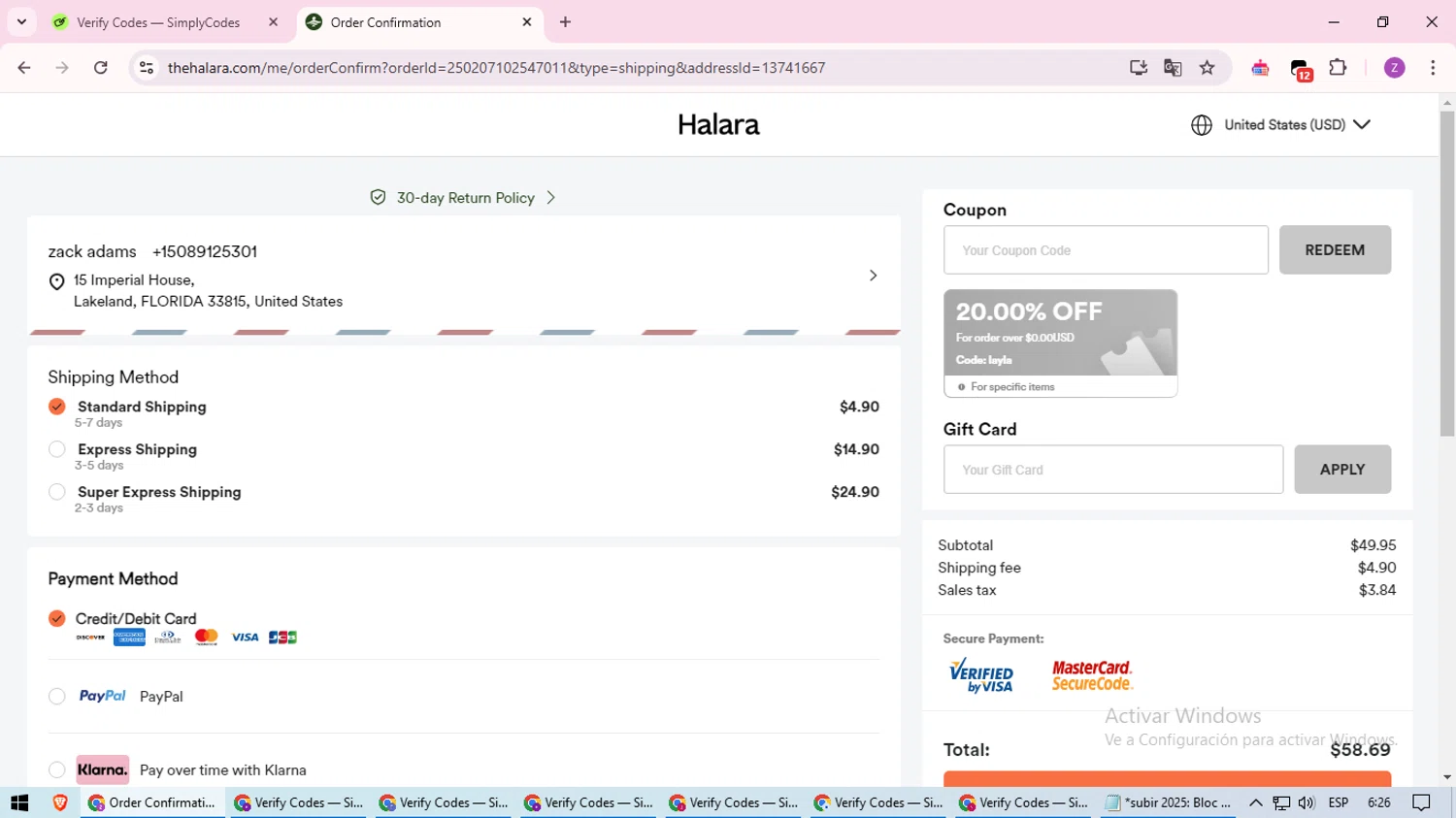Open the subir 2025 Bloc notepad taskbar item
The height and width of the screenshot is (818, 1456).
[1169, 802]
